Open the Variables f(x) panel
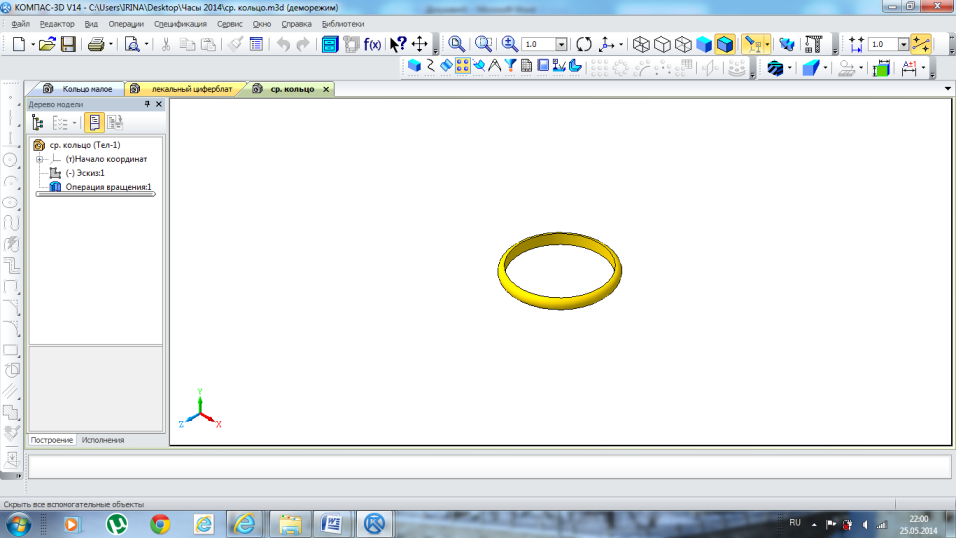 [x=372, y=44]
